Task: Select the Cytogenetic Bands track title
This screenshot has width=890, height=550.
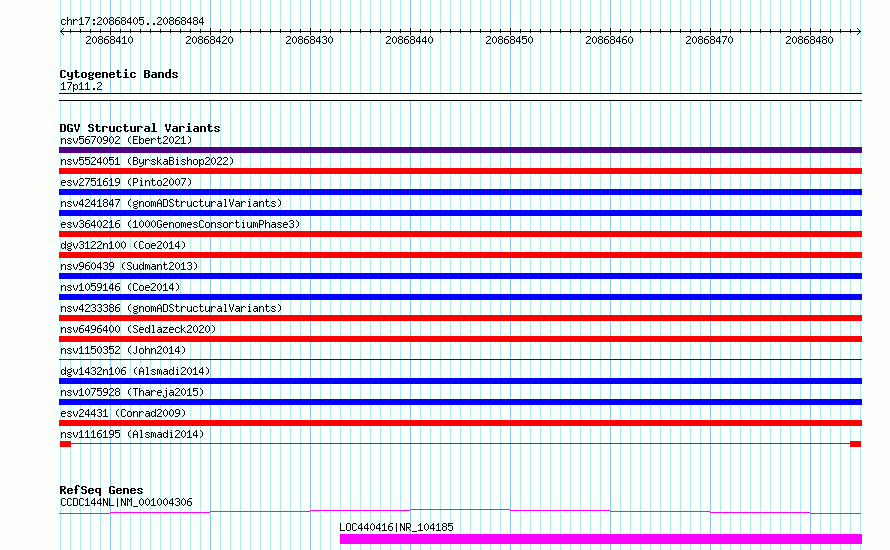Action: [x=119, y=74]
